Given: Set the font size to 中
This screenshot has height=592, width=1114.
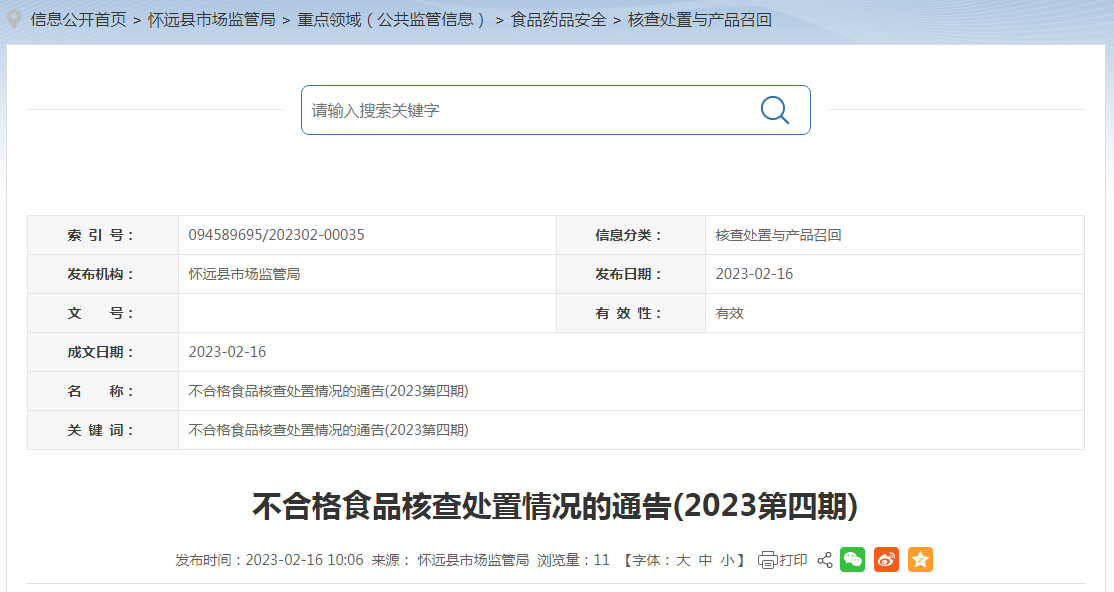Looking at the screenshot, I should coord(705,561).
